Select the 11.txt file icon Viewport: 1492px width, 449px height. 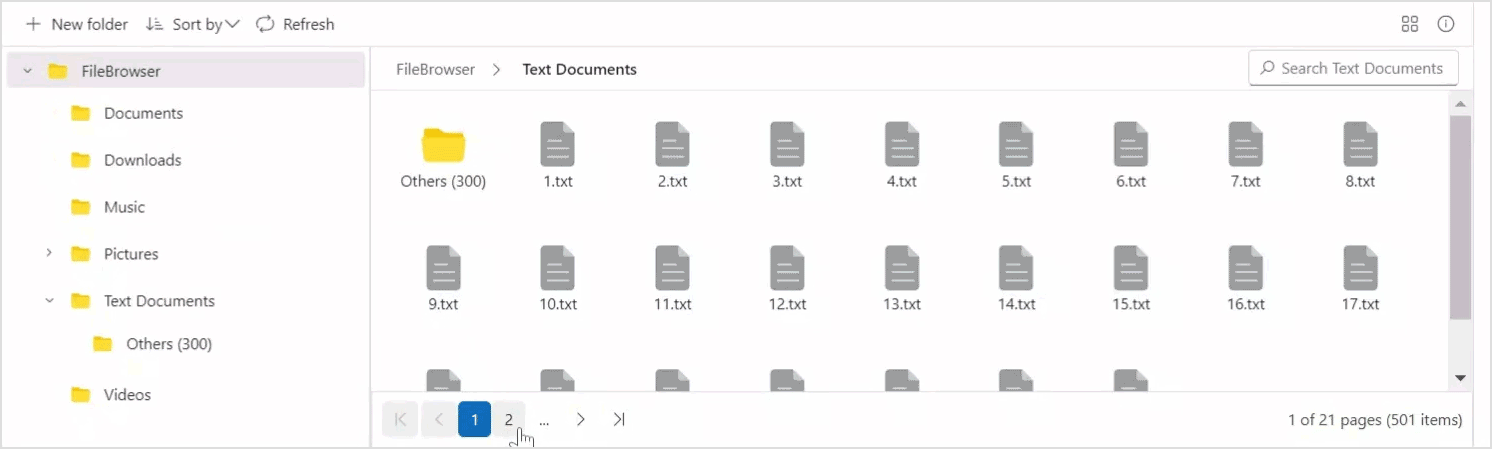click(672, 267)
